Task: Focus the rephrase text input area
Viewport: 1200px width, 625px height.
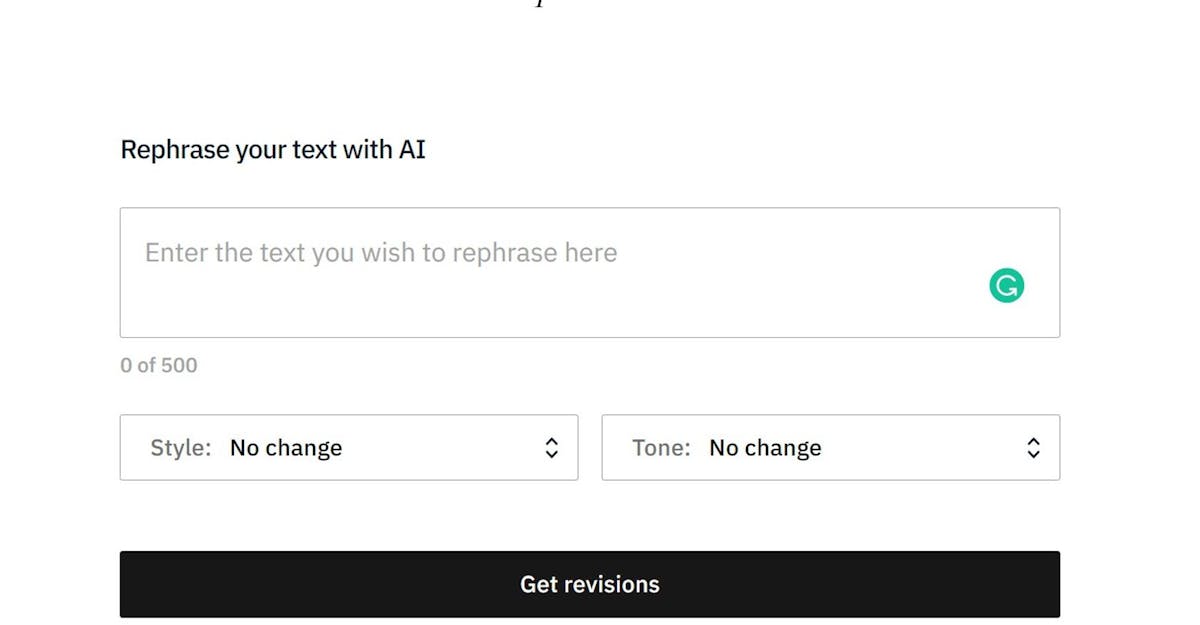Action: pyautogui.click(x=590, y=272)
